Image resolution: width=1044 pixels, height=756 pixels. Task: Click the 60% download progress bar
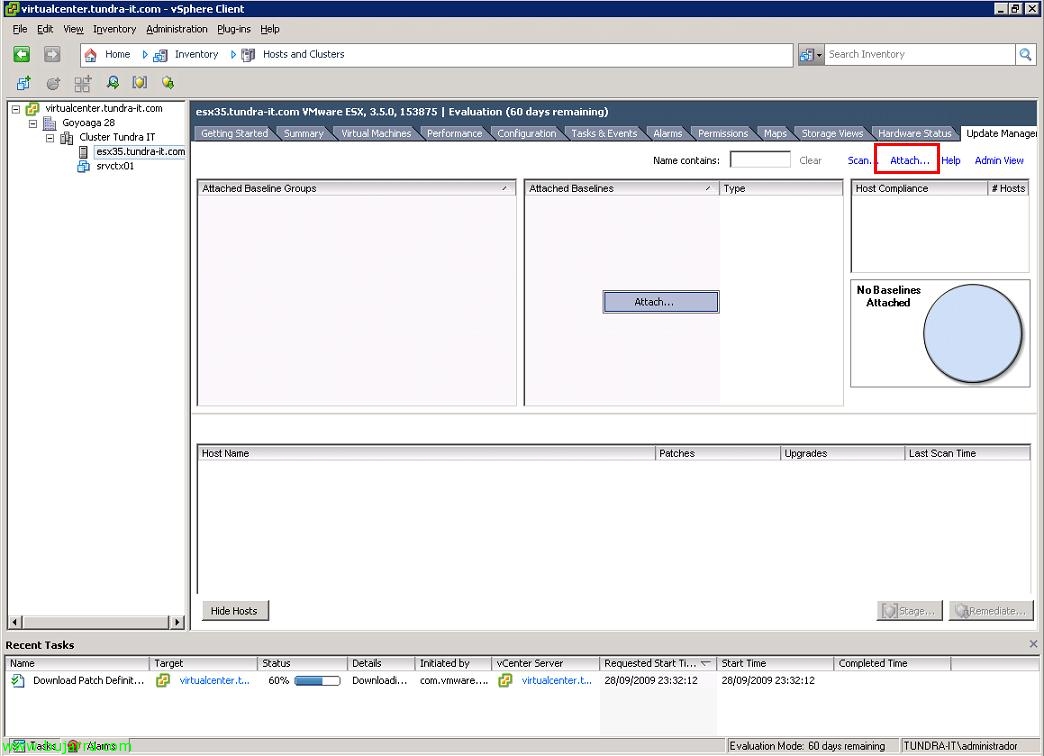tap(317, 681)
